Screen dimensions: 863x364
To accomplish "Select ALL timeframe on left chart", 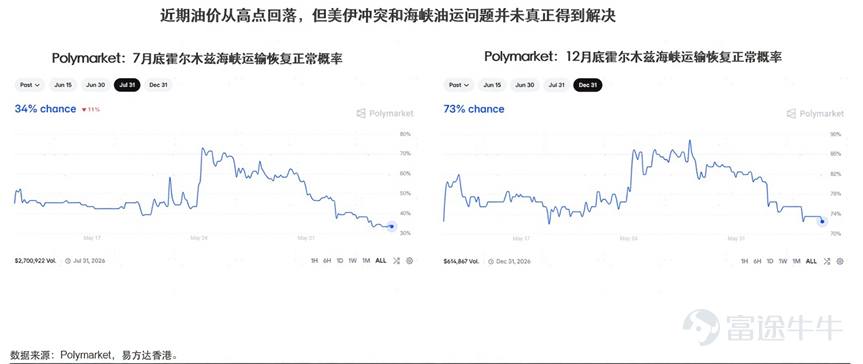I will point(381,261).
